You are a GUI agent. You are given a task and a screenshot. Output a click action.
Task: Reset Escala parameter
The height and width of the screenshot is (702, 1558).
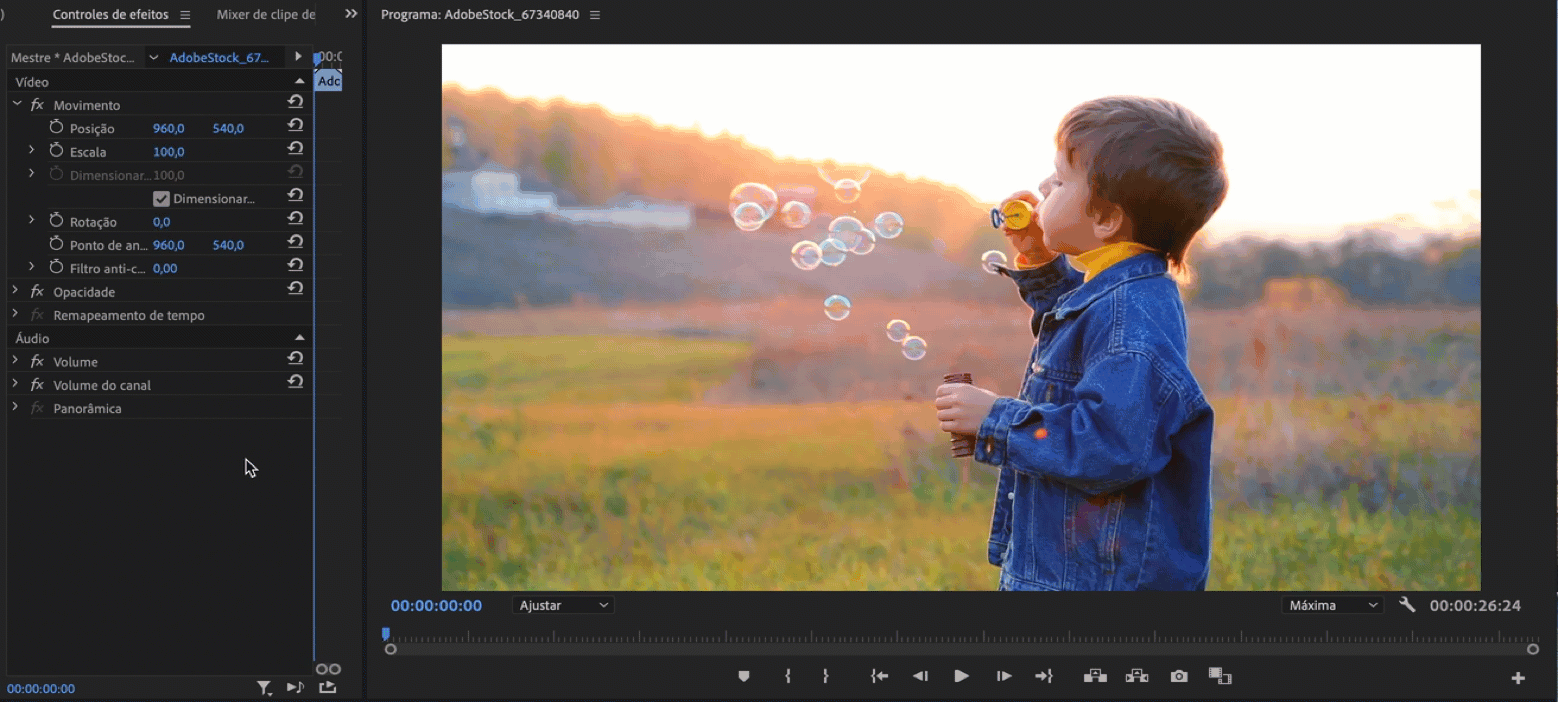pyautogui.click(x=295, y=149)
